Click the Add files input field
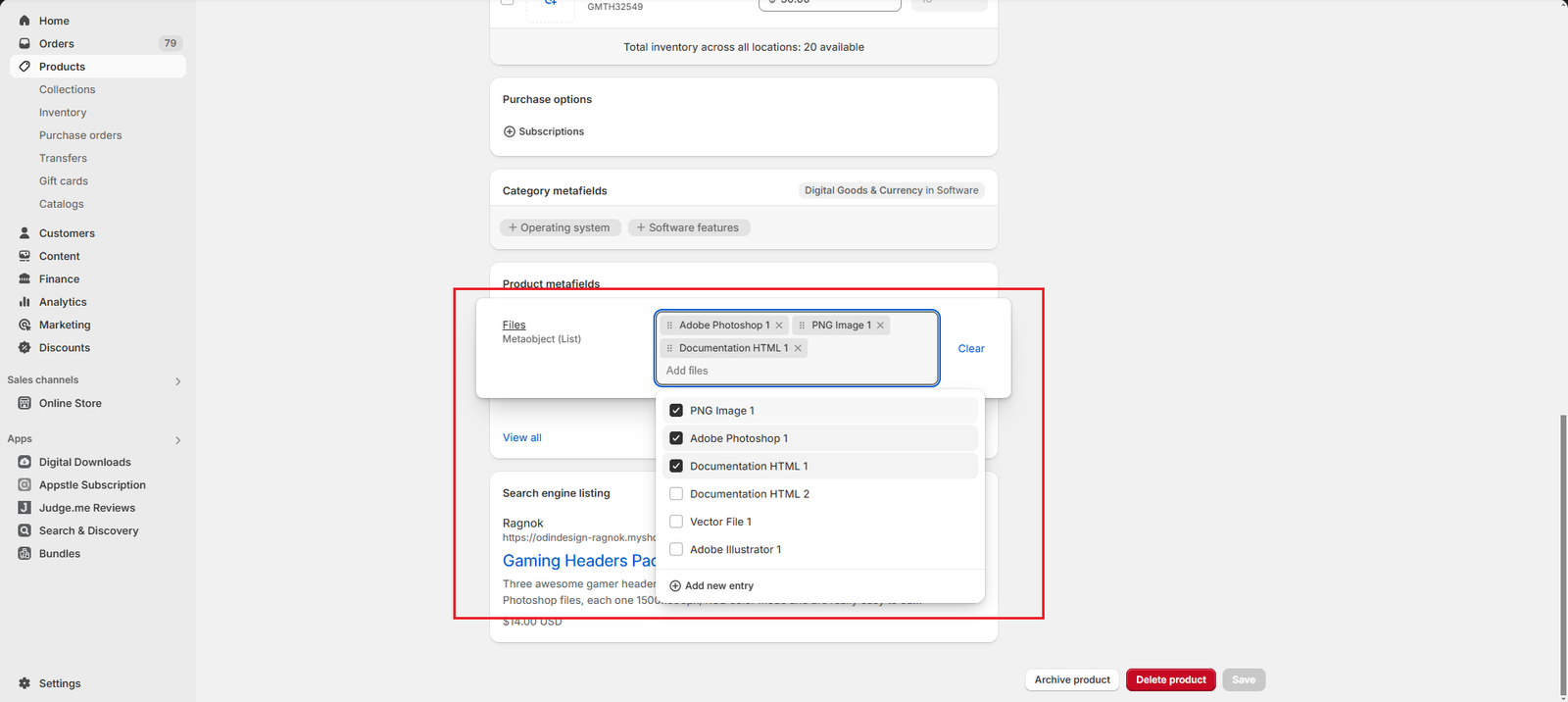The height and width of the screenshot is (702, 1568). tap(797, 371)
